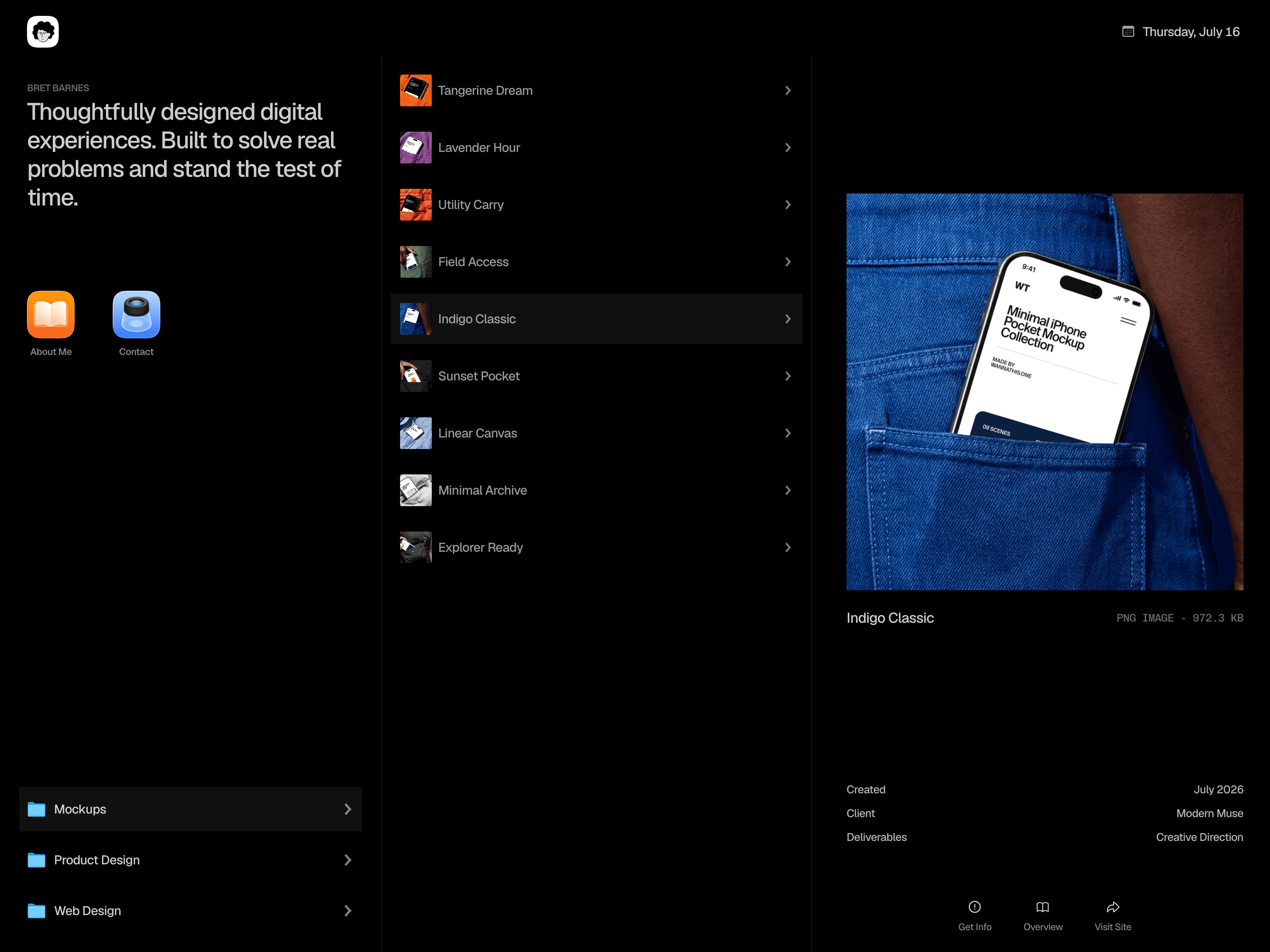This screenshot has width=1270, height=952.
Task: Click the Deliverables metadata label
Action: tap(877, 837)
